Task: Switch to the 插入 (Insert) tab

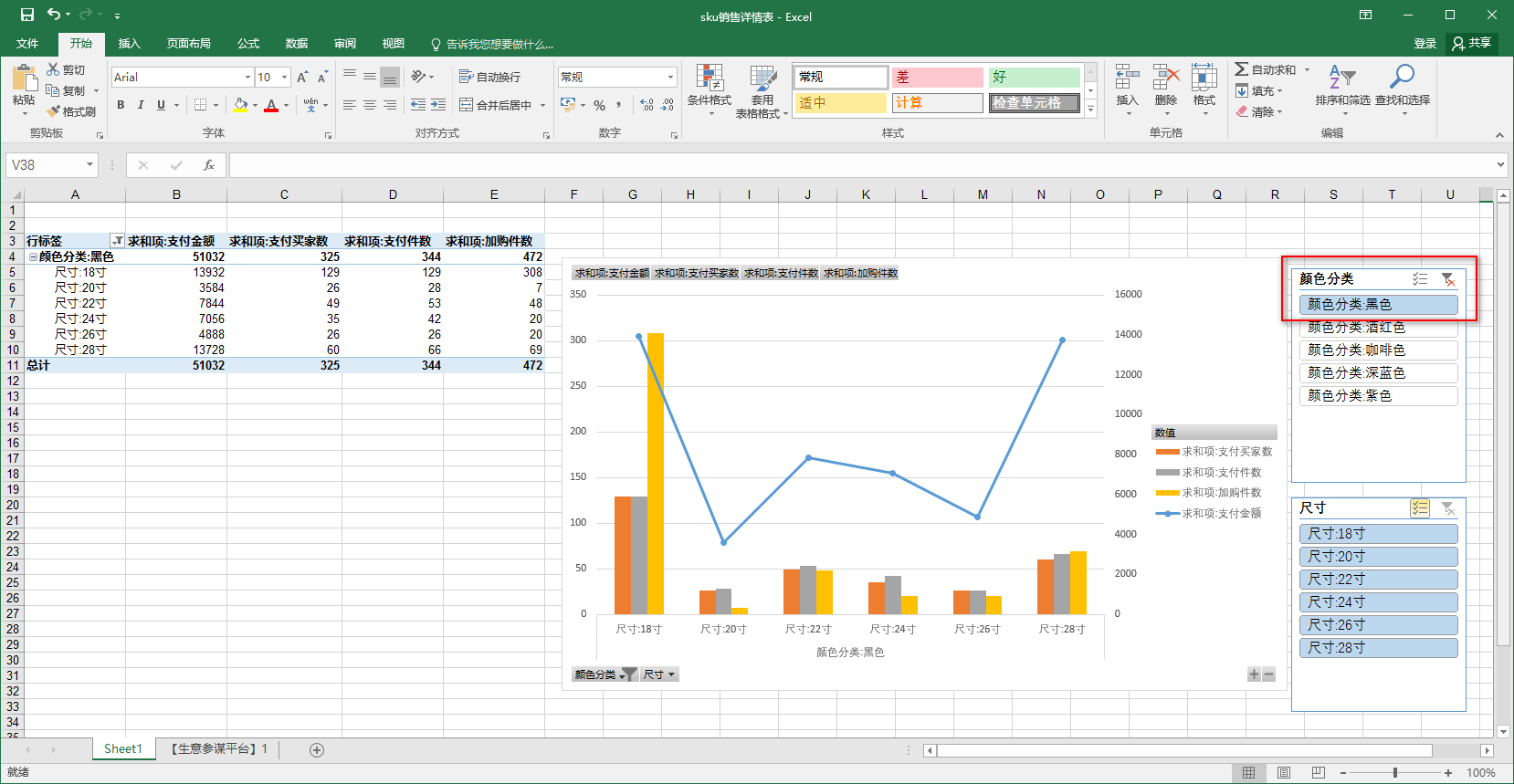Action: (130, 44)
